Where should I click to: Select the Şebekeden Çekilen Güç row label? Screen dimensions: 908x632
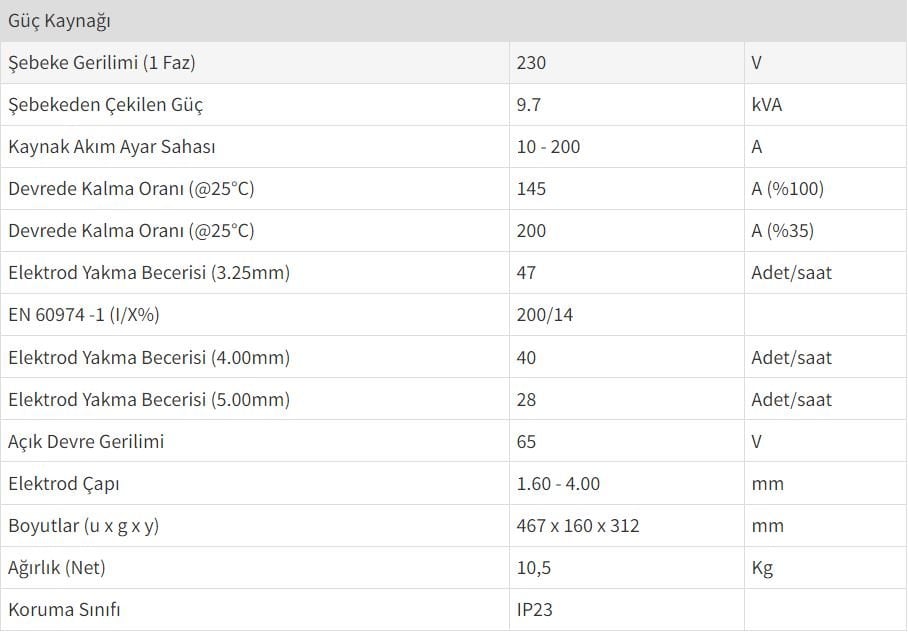105,105
